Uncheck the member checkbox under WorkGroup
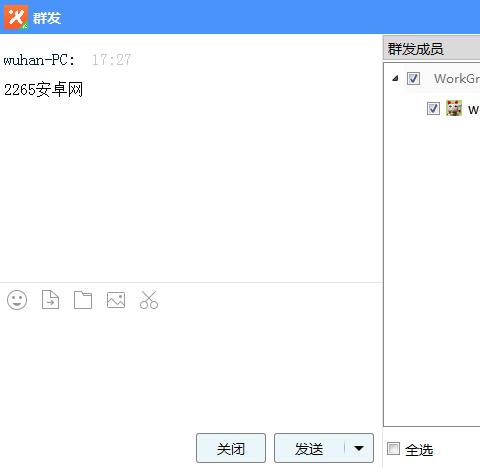Viewport: 480px width, 468px height. point(433,109)
